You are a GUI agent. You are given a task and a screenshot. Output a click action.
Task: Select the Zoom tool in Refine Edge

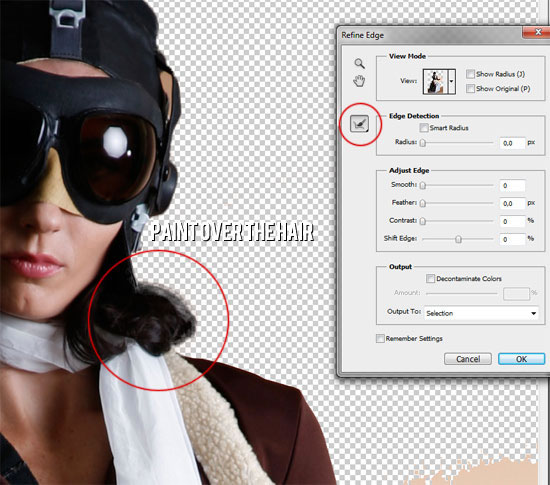point(359,63)
